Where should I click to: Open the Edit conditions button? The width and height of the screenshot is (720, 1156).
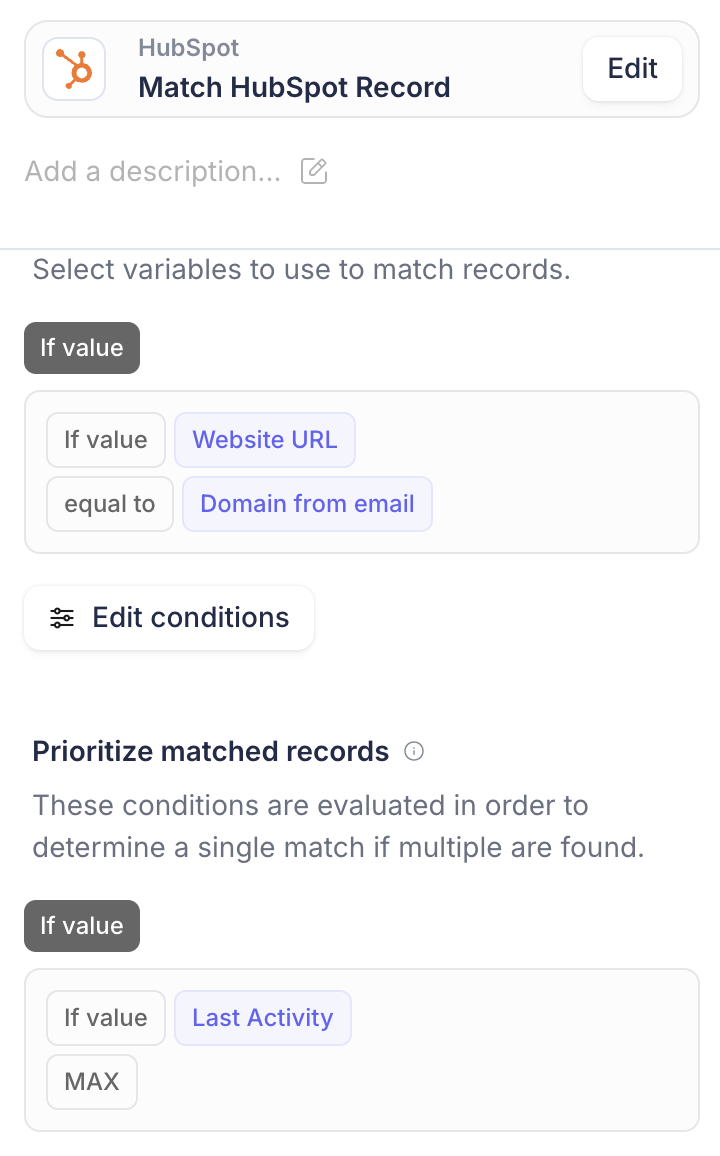[x=169, y=618]
